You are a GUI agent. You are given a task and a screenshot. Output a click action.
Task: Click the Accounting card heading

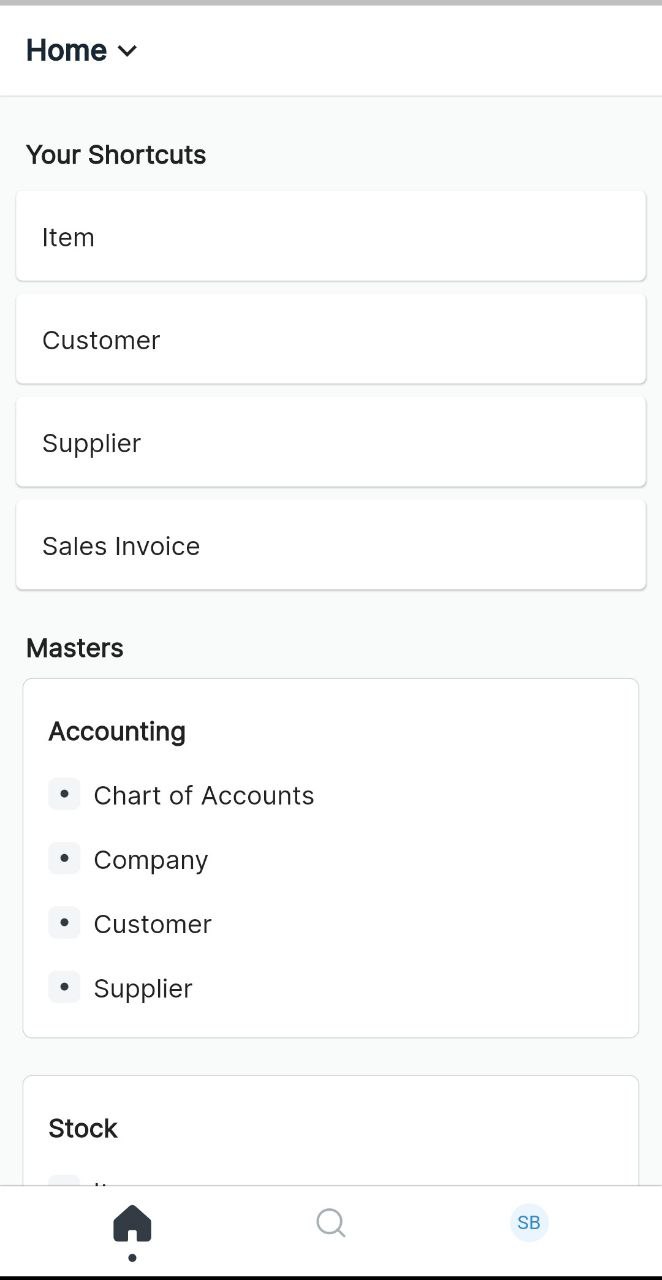117,731
